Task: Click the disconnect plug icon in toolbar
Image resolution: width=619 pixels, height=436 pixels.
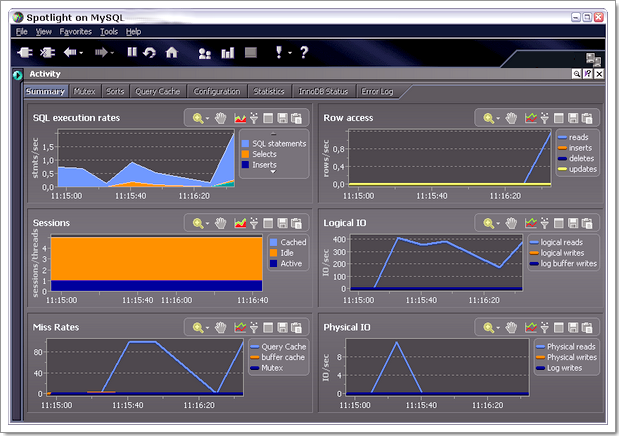Action: point(47,53)
